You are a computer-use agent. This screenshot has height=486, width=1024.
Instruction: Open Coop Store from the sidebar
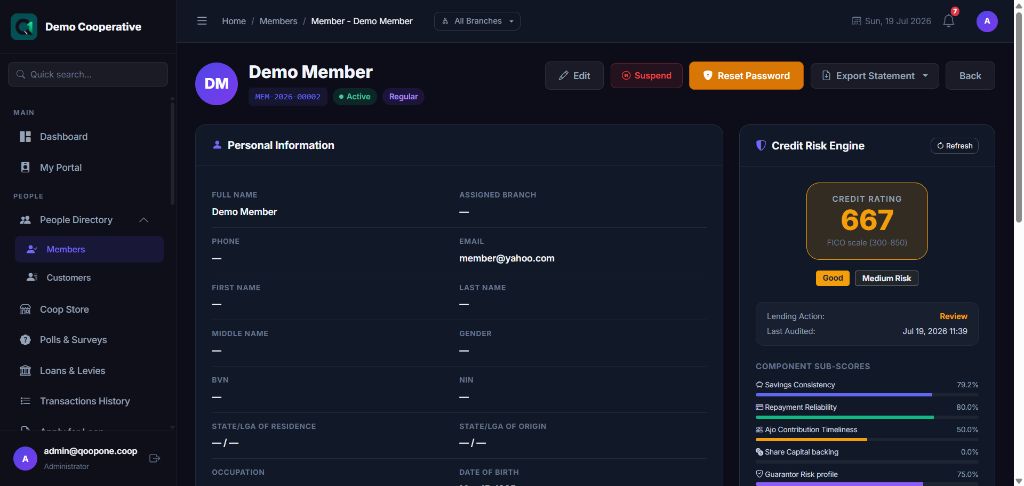[89, 310]
